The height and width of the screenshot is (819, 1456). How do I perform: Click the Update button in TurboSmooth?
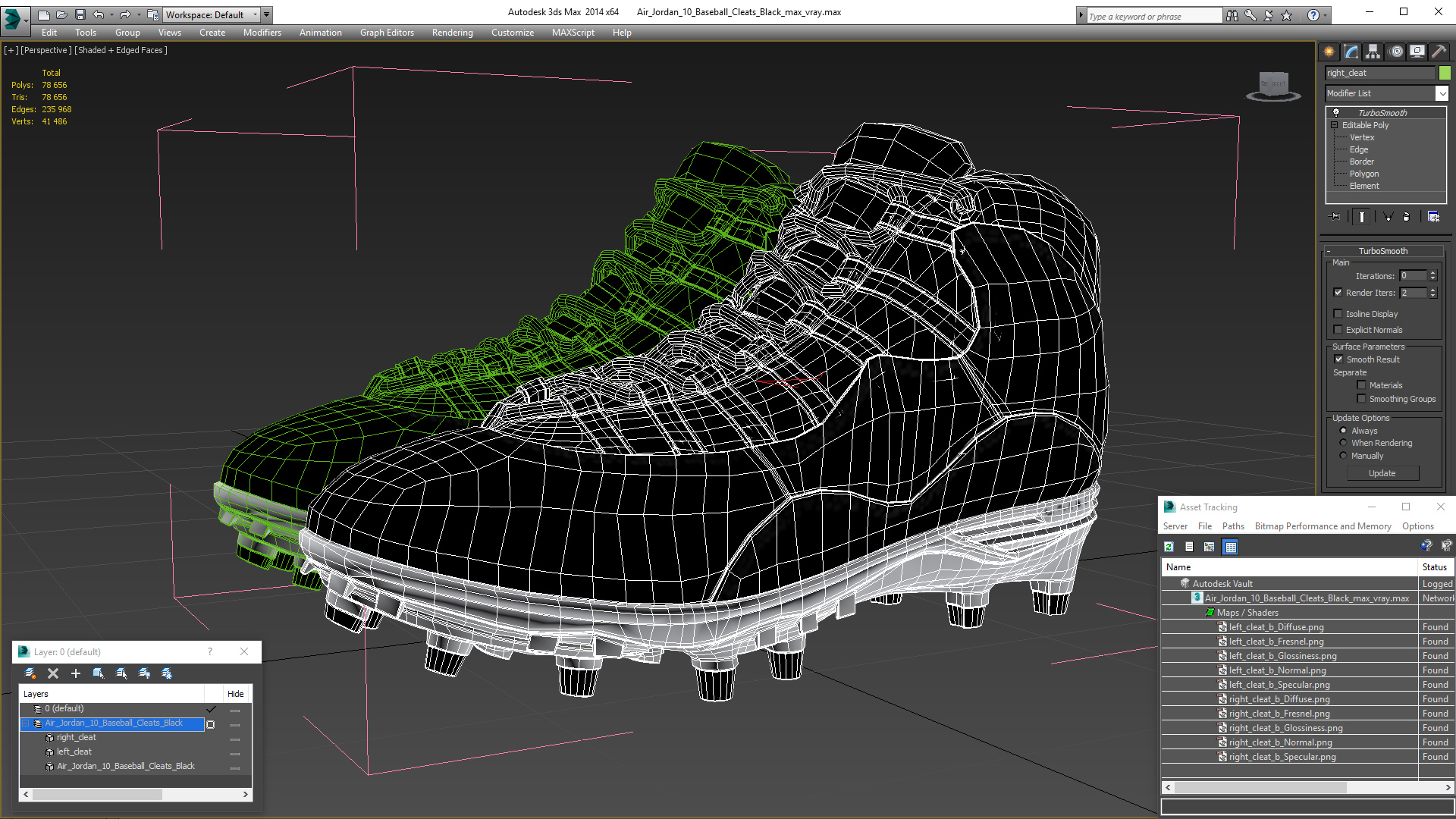[x=1383, y=473]
